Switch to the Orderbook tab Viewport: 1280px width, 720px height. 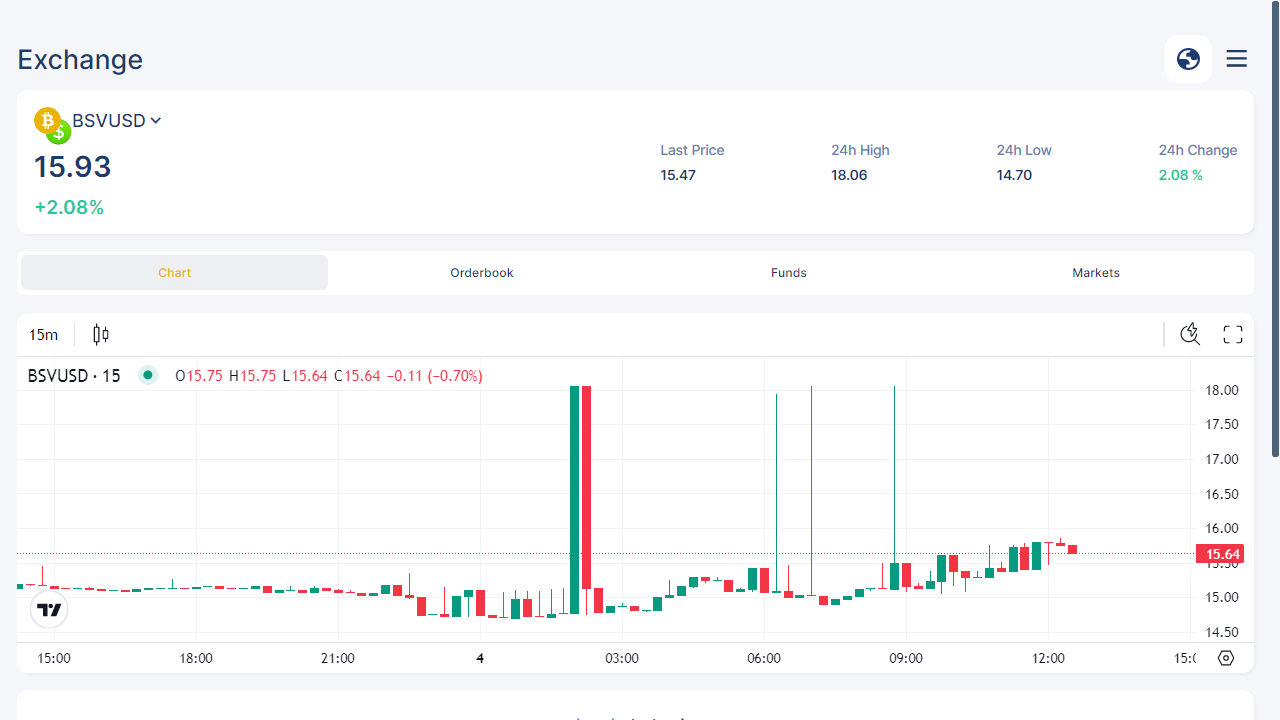tap(482, 273)
